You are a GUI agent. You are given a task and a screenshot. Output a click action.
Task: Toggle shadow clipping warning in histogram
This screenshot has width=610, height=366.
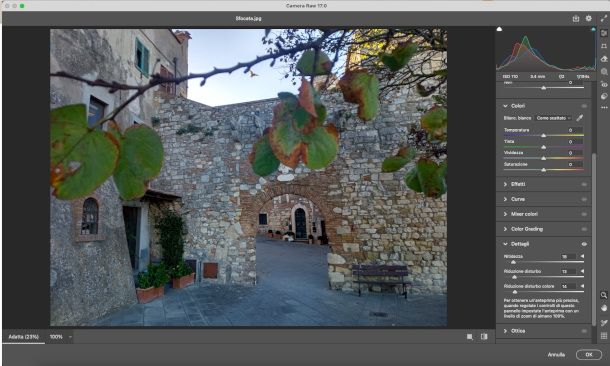[499, 29]
